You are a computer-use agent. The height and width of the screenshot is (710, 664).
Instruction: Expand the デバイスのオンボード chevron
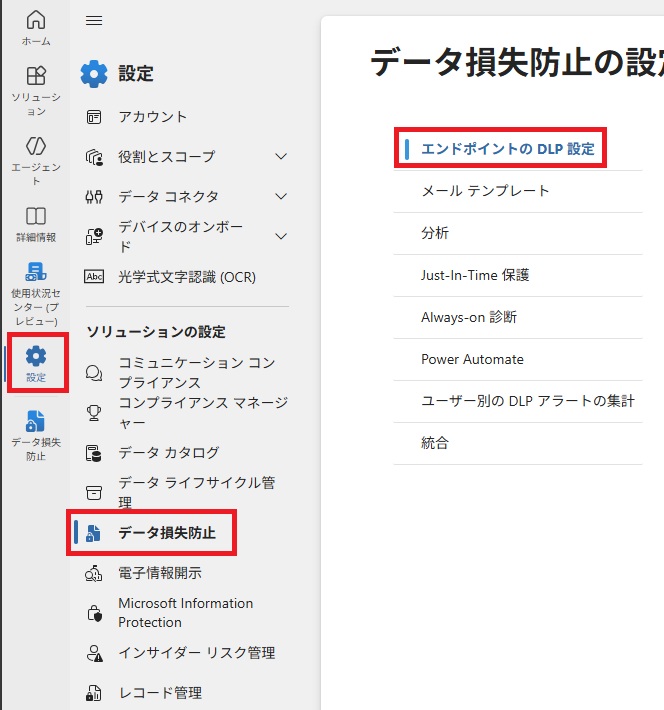(x=281, y=237)
